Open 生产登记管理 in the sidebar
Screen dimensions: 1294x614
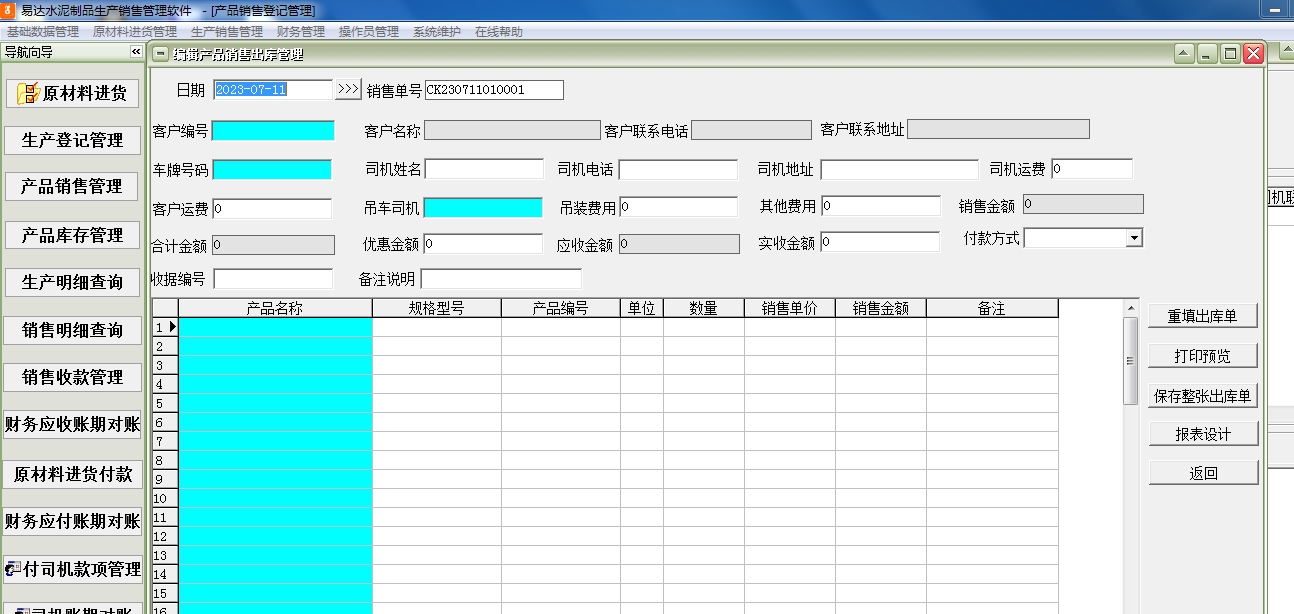point(72,140)
